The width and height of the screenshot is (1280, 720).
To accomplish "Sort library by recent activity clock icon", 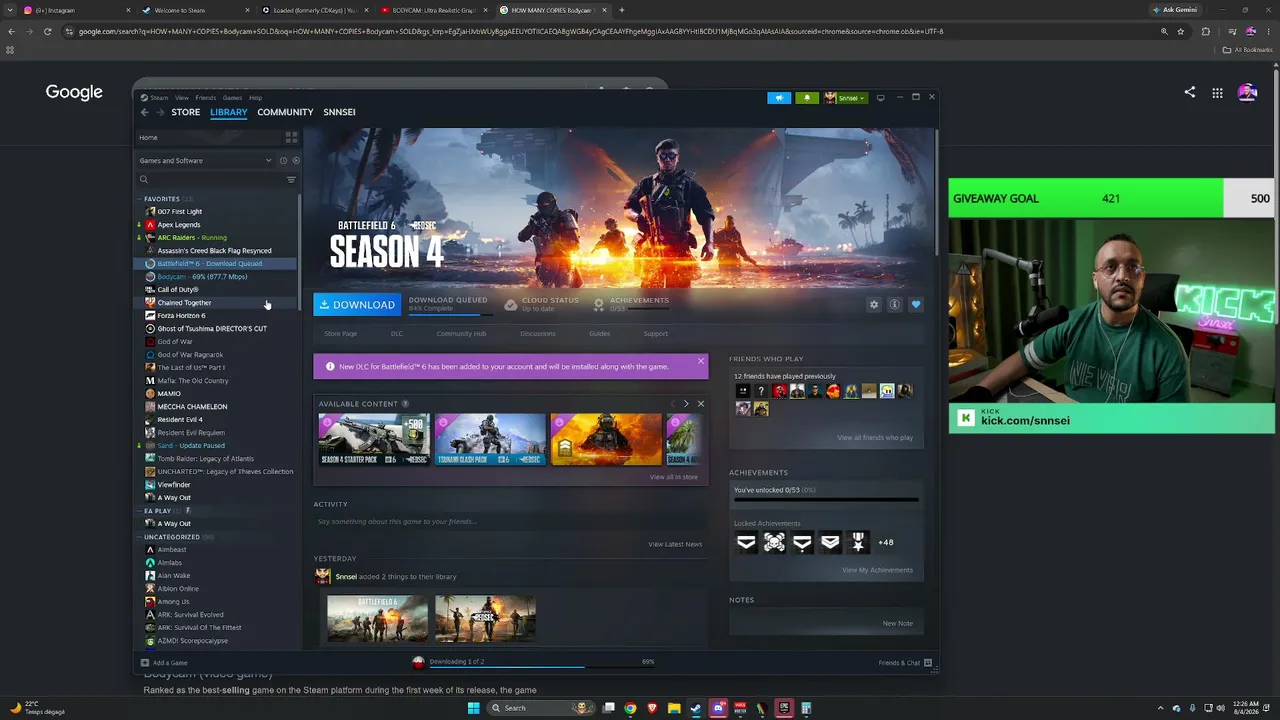I will 283,160.
